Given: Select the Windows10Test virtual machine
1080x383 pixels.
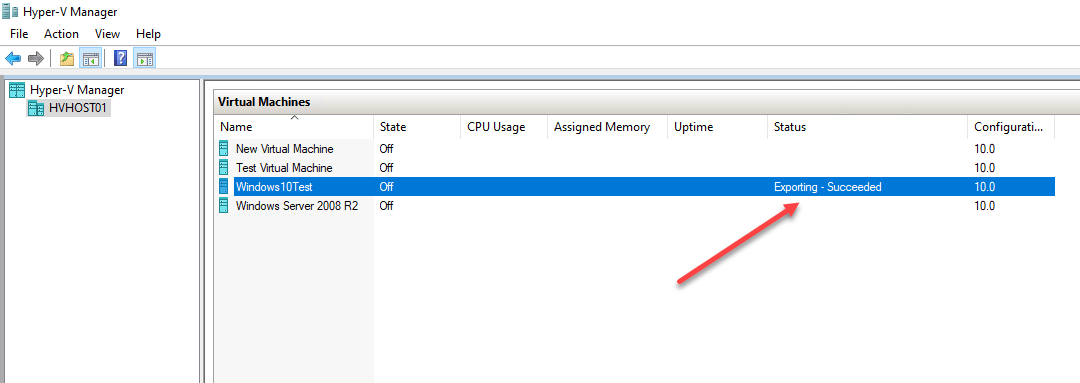Looking at the screenshot, I should [634, 186].
